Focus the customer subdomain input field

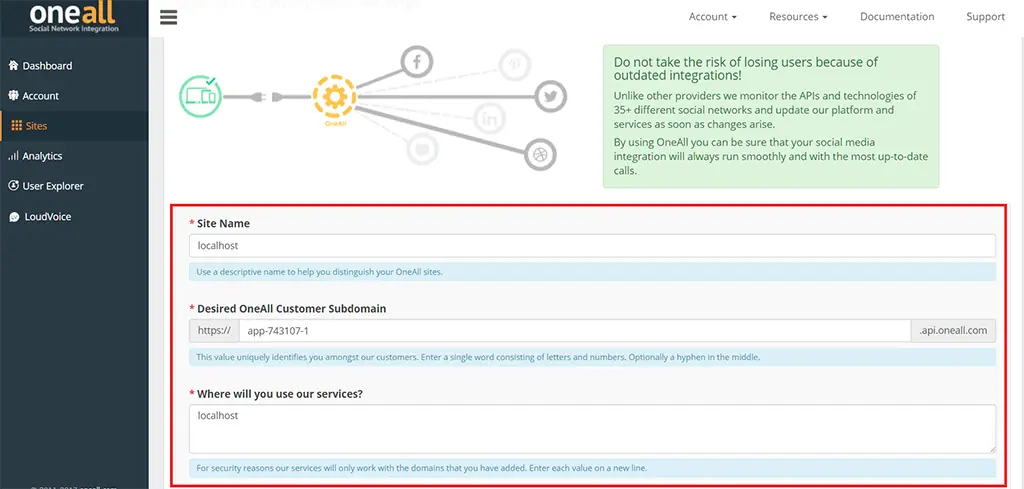point(575,330)
